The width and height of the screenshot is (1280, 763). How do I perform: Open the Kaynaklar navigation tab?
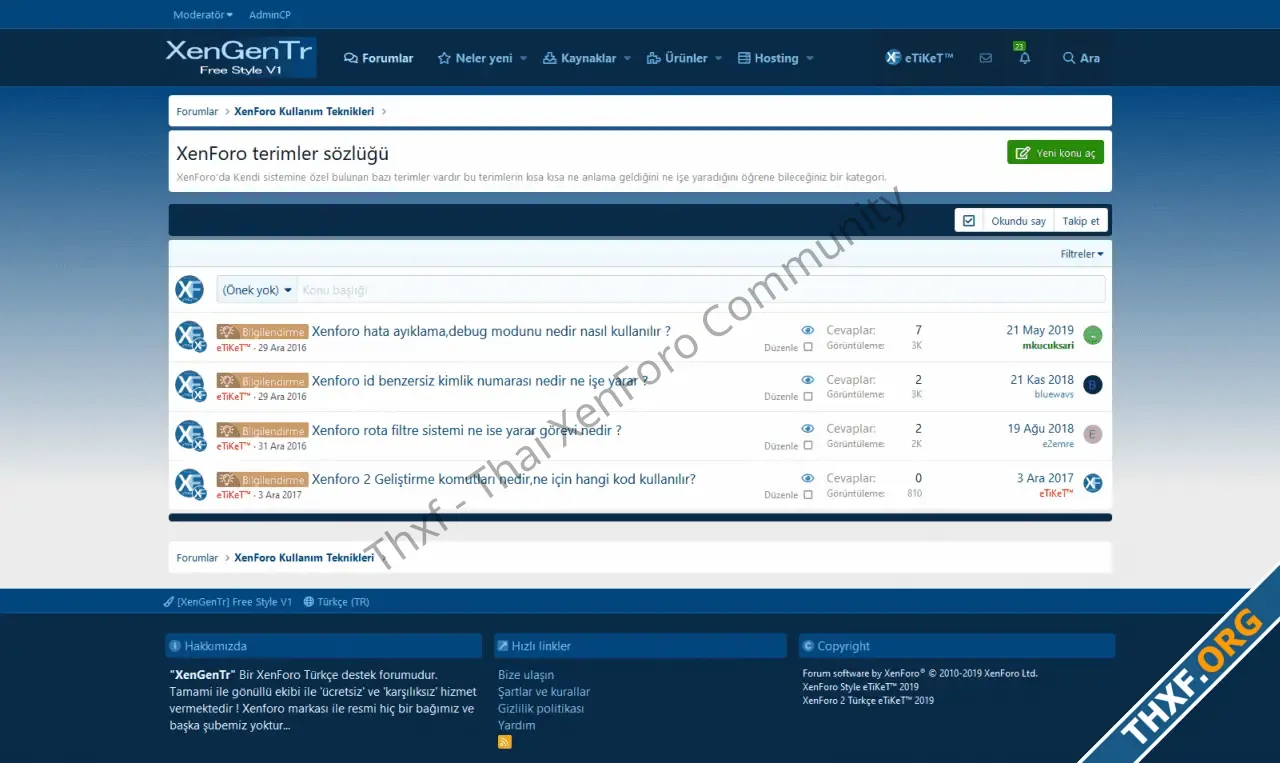coord(579,58)
